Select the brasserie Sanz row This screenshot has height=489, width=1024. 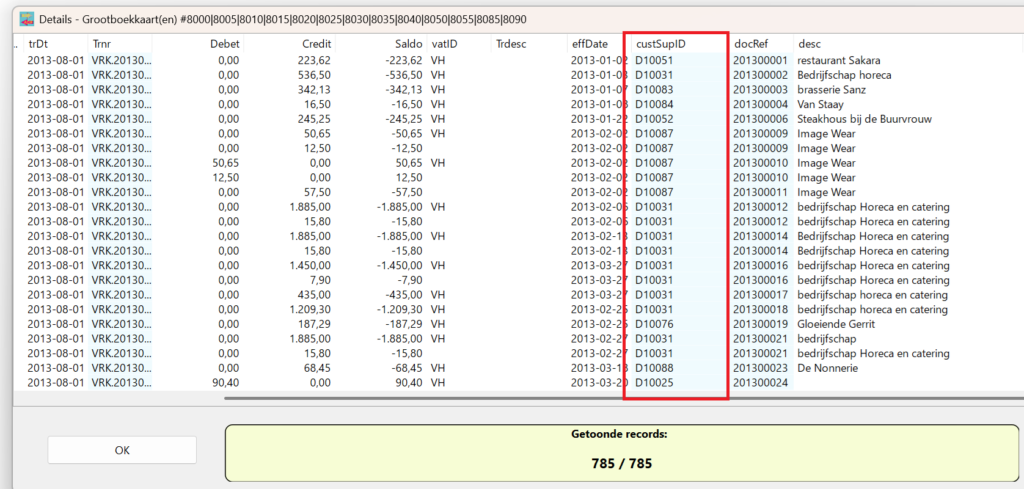point(831,90)
